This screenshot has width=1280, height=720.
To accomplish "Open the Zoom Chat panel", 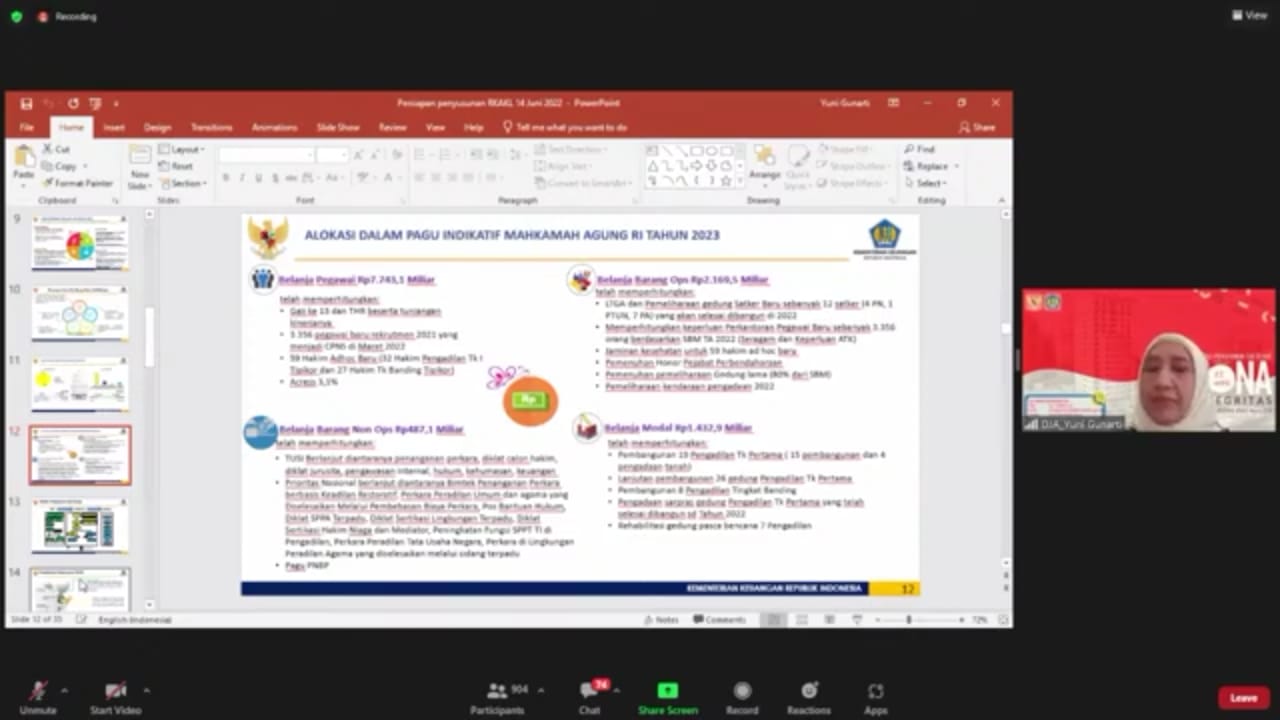I will [589, 692].
